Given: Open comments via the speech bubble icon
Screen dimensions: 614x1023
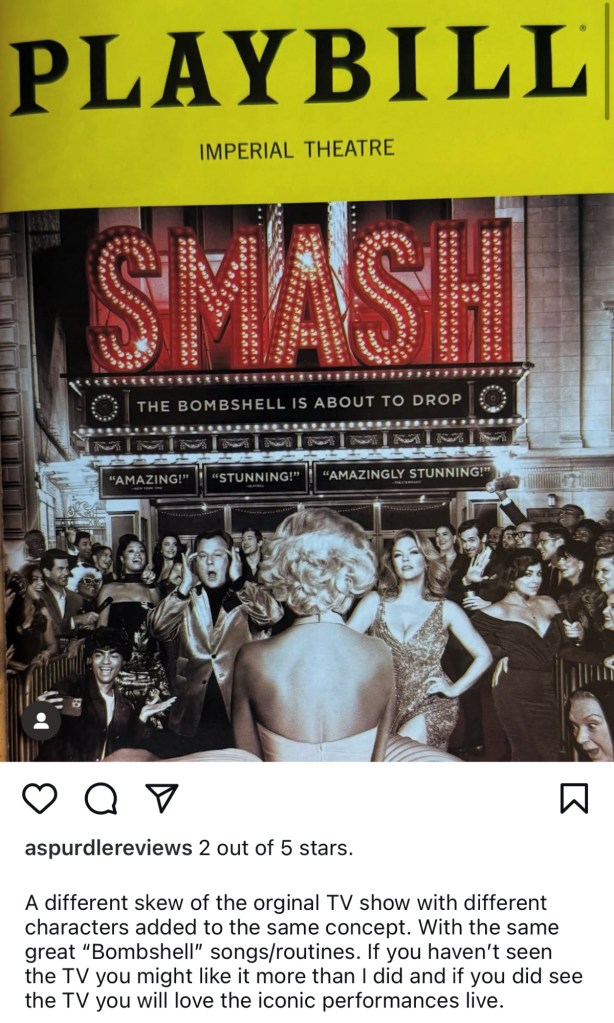Looking at the screenshot, I should pyautogui.click(x=101, y=799).
